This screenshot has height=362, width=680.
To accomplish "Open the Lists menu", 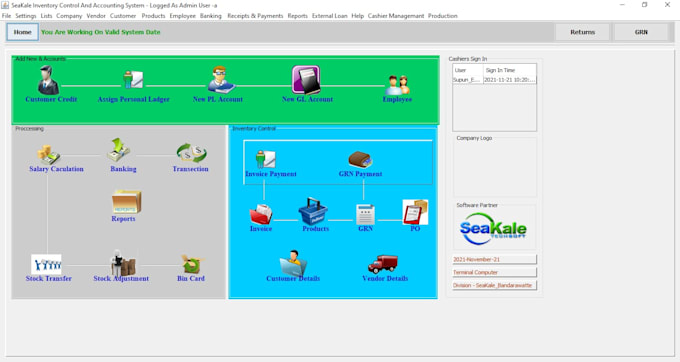I will pos(46,16).
